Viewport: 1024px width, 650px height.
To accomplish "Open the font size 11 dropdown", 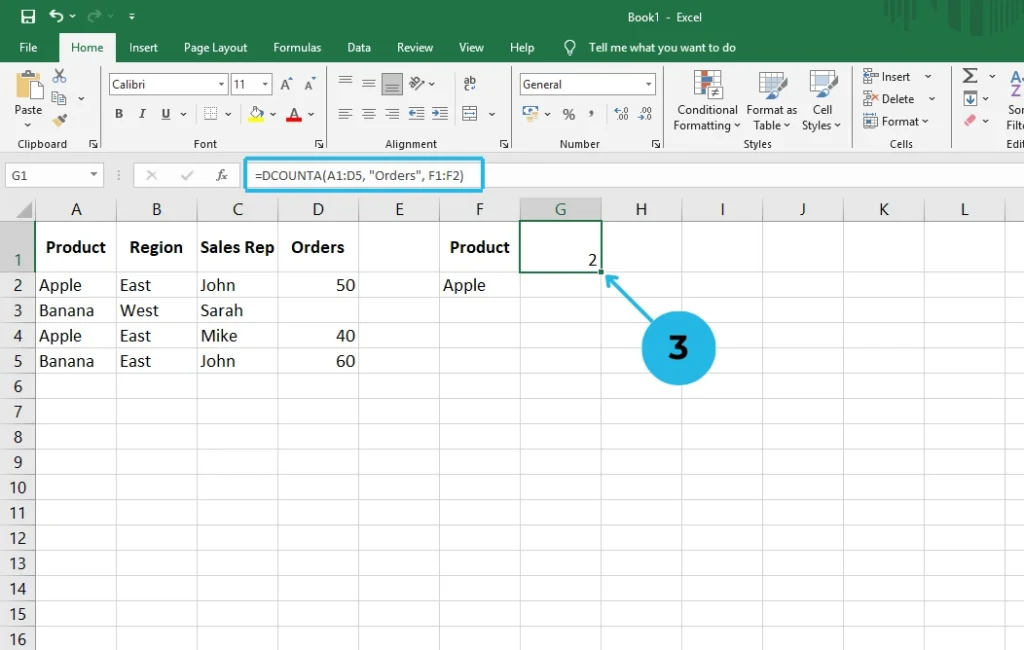I will (264, 84).
